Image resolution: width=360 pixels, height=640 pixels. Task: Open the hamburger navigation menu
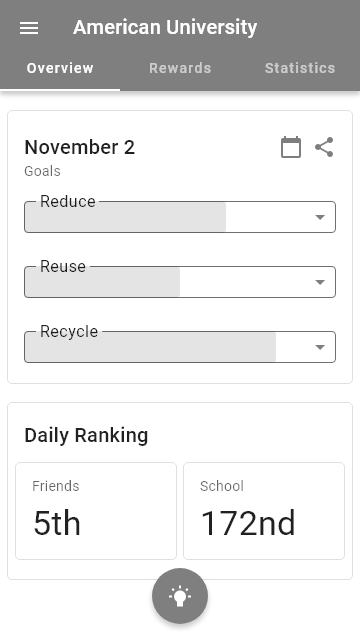coord(29,28)
